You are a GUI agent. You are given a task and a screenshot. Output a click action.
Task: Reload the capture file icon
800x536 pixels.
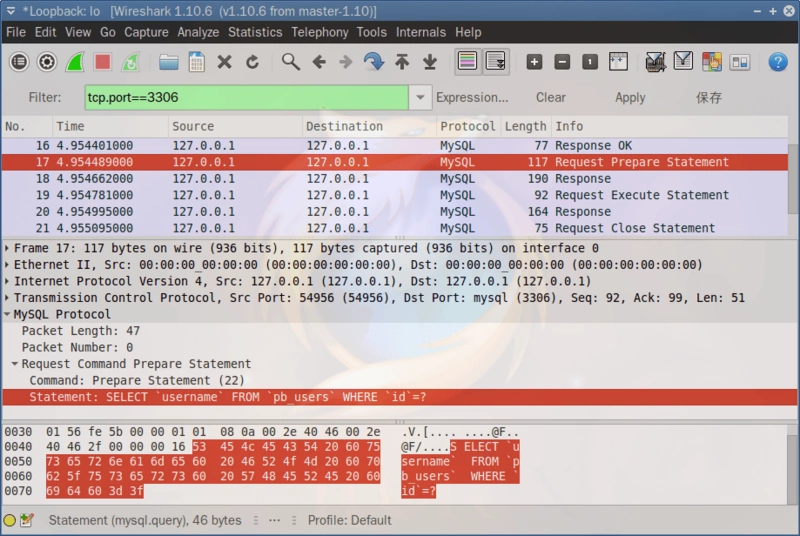[x=253, y=62]
